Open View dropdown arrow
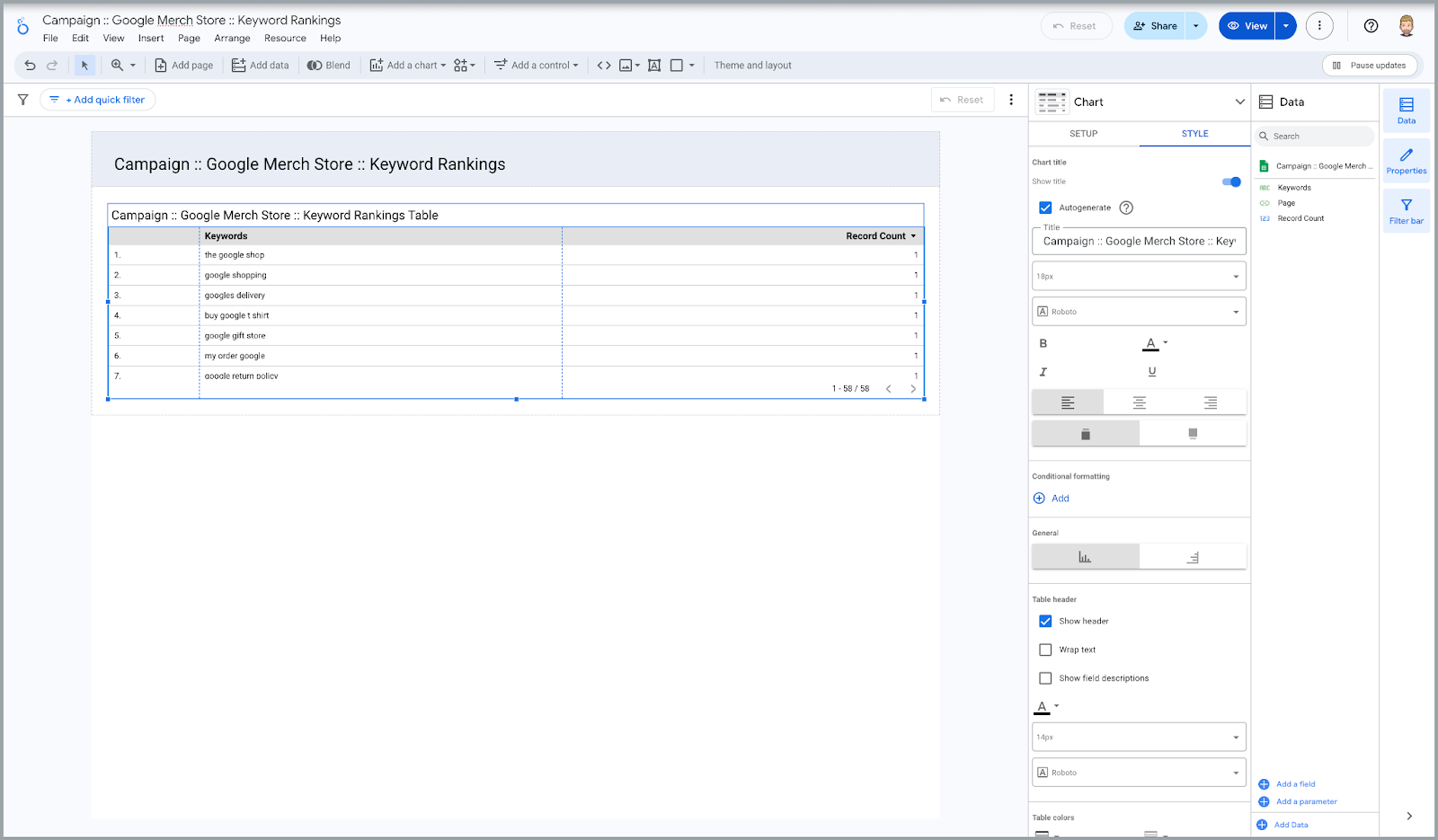This screenshot has width=1438, height=840. point(1286,26)
